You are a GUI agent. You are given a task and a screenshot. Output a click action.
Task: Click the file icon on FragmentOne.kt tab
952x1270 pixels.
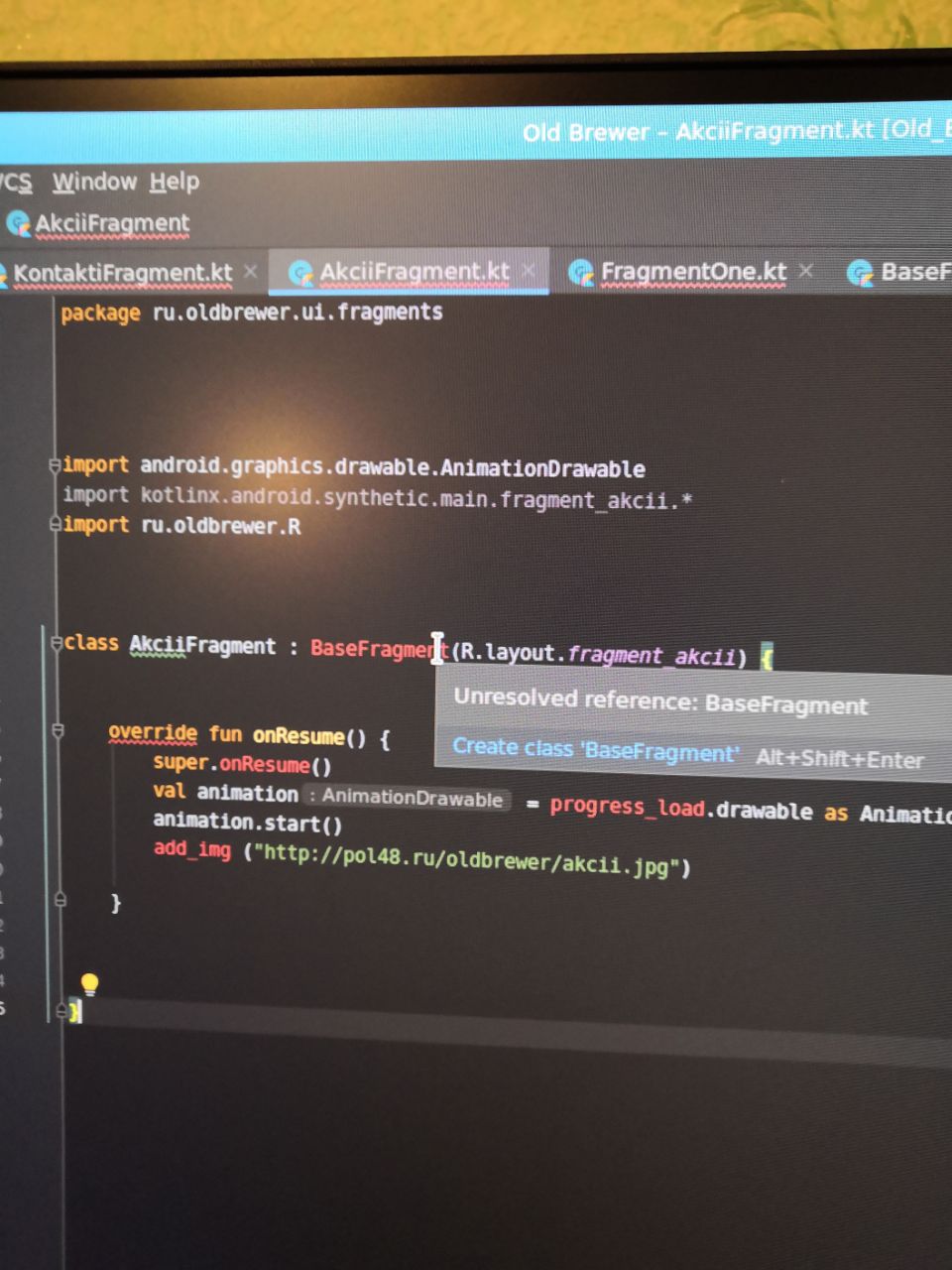(581, 272)
